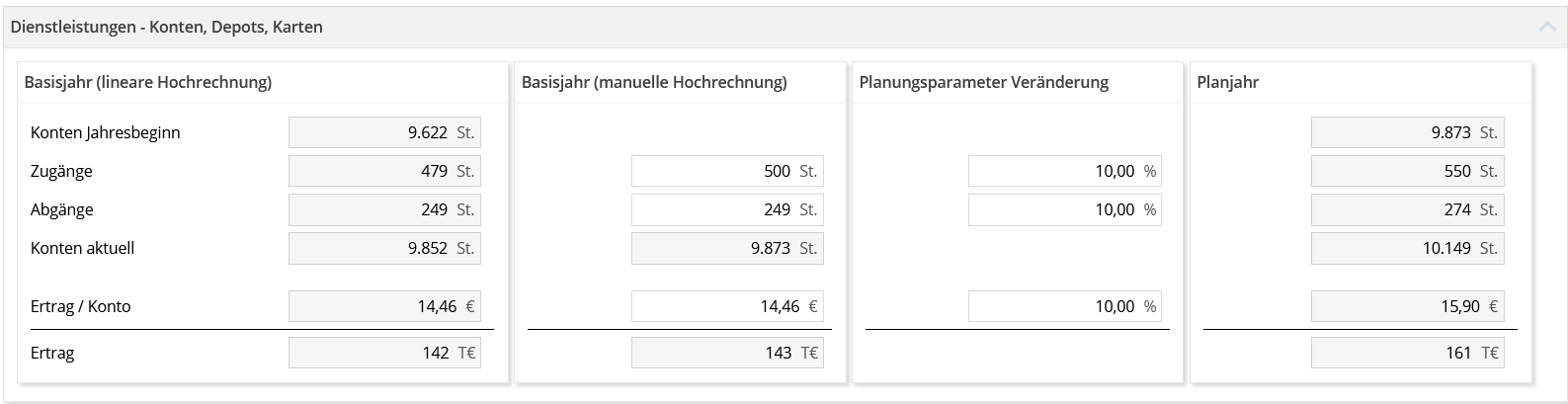Click the linear Zugänge field showing 479
The width and height of the screenshot is (1568, 404).
click(383, 171)
